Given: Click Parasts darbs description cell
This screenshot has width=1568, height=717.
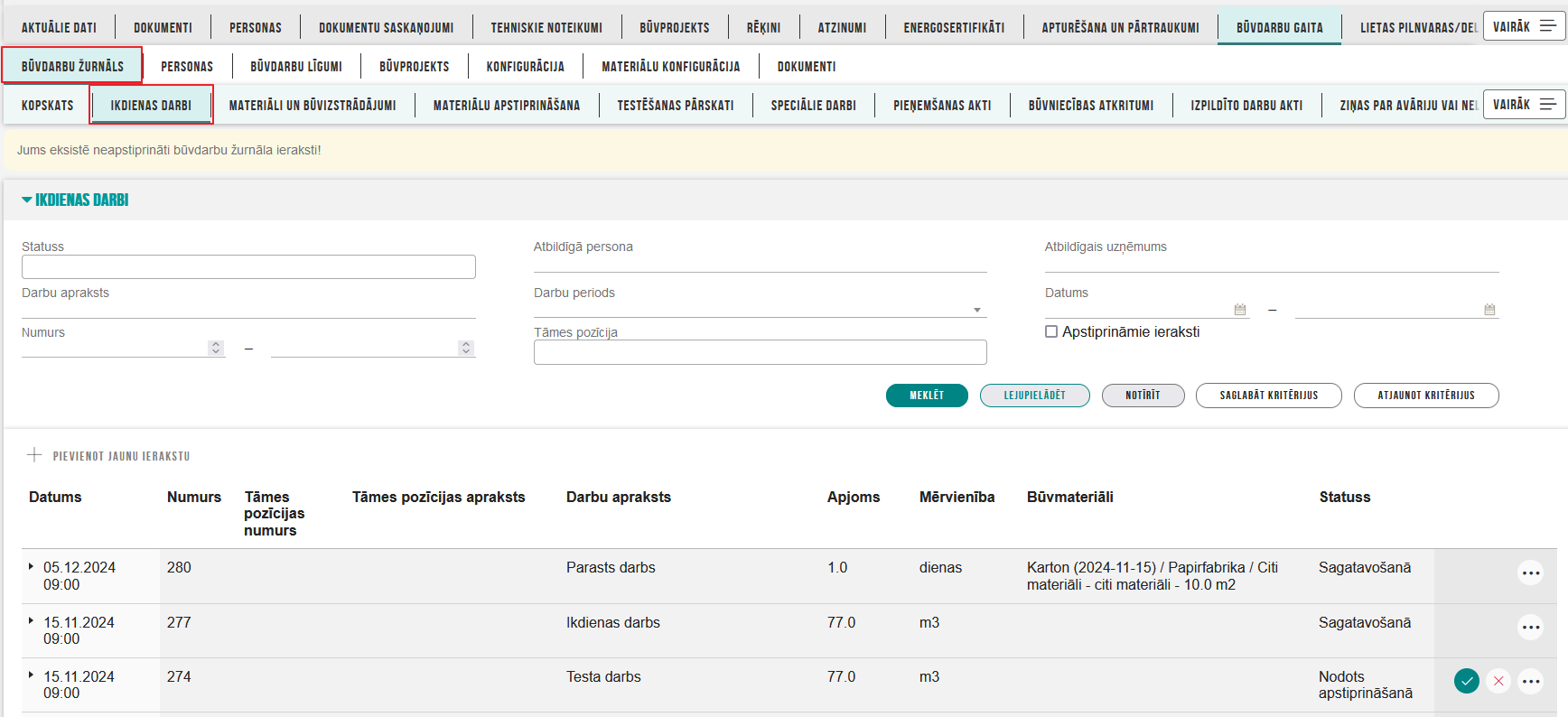Looking at the screenshot, I should tap(611, 567).
